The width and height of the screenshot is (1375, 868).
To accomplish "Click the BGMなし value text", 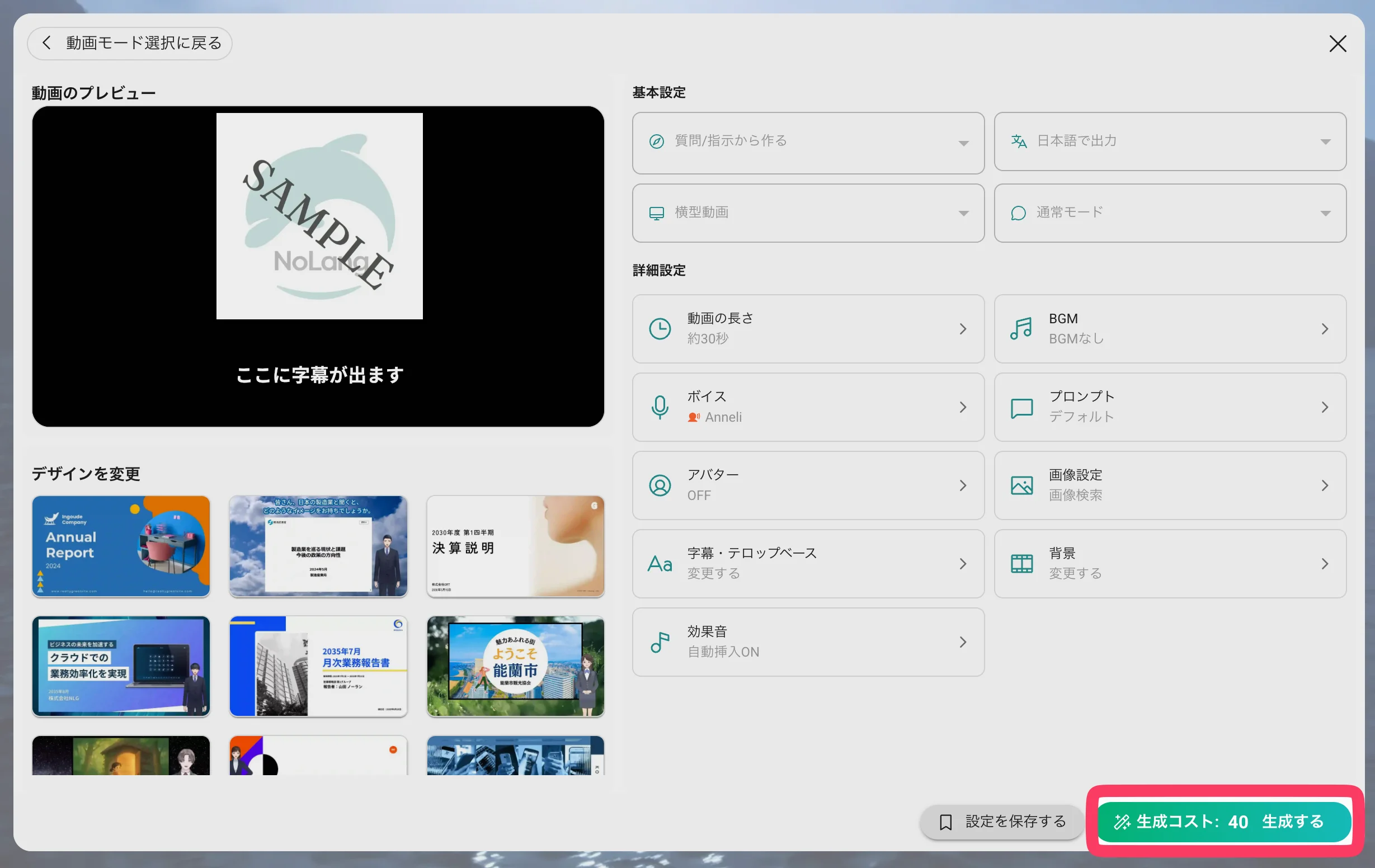I will tap(1076, 338).
